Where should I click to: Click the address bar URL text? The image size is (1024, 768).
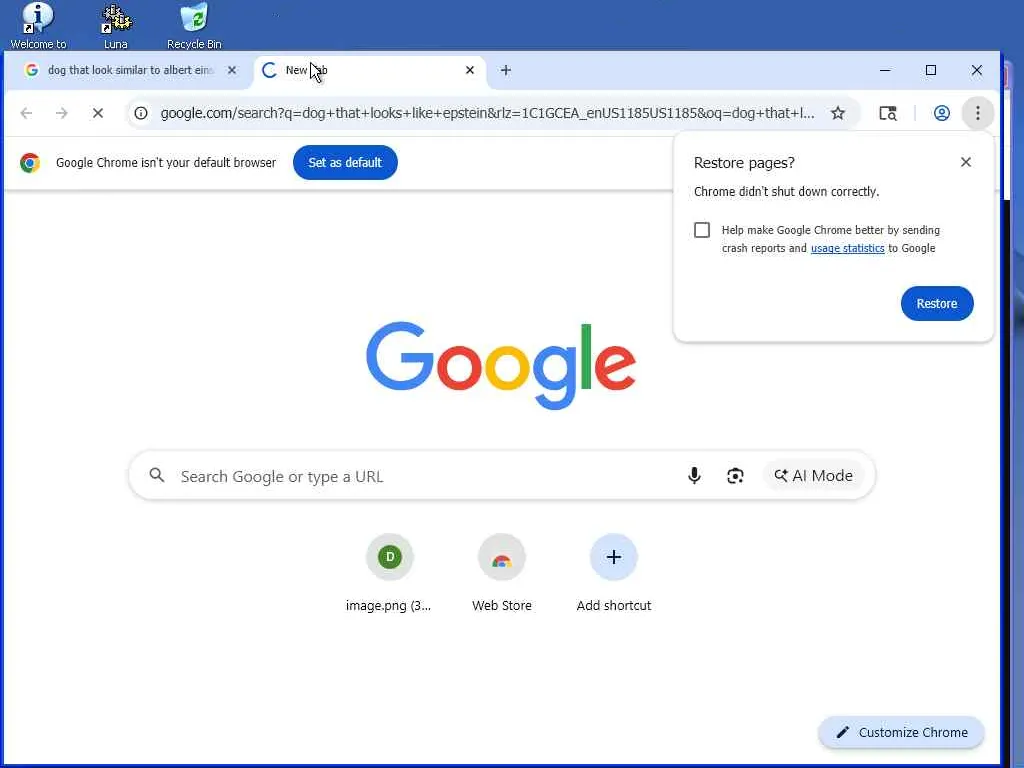click(487, 113)
